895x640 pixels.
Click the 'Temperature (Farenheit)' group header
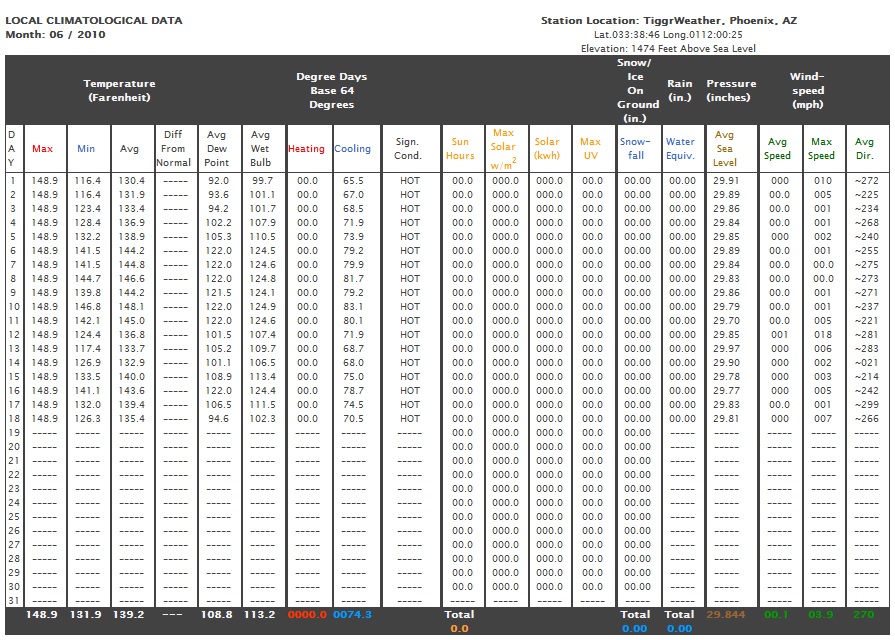click(x=119, y=90)
